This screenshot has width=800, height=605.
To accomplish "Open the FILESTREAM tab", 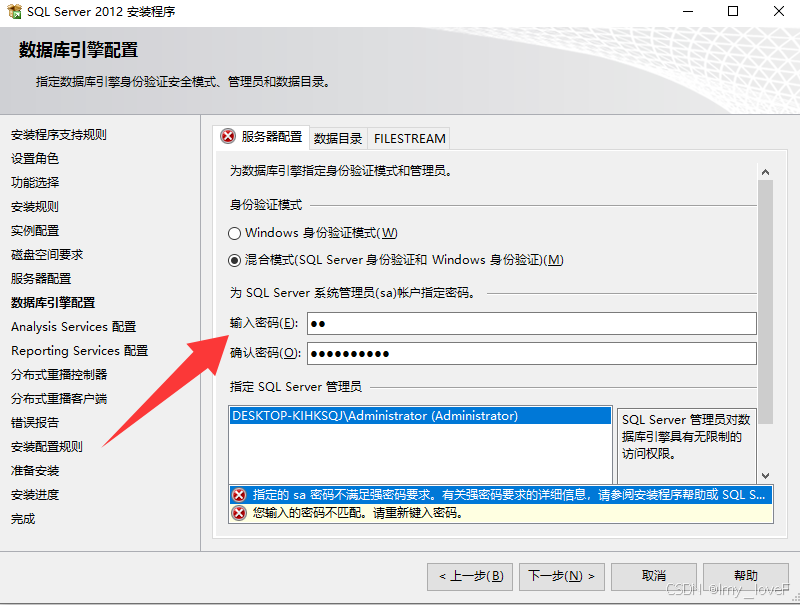I will coord(409,138).
